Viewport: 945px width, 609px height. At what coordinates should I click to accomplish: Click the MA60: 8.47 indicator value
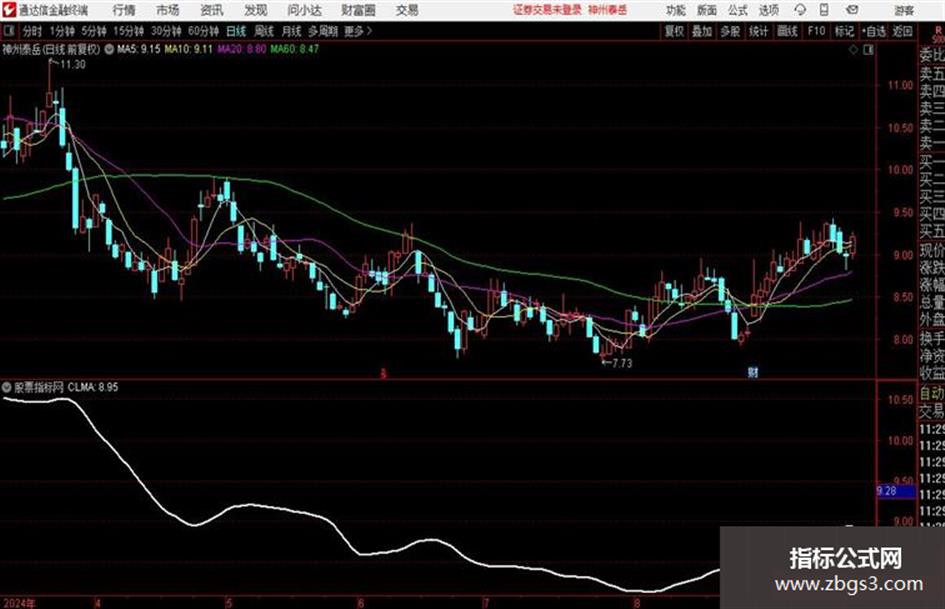(x=295, y=49)
